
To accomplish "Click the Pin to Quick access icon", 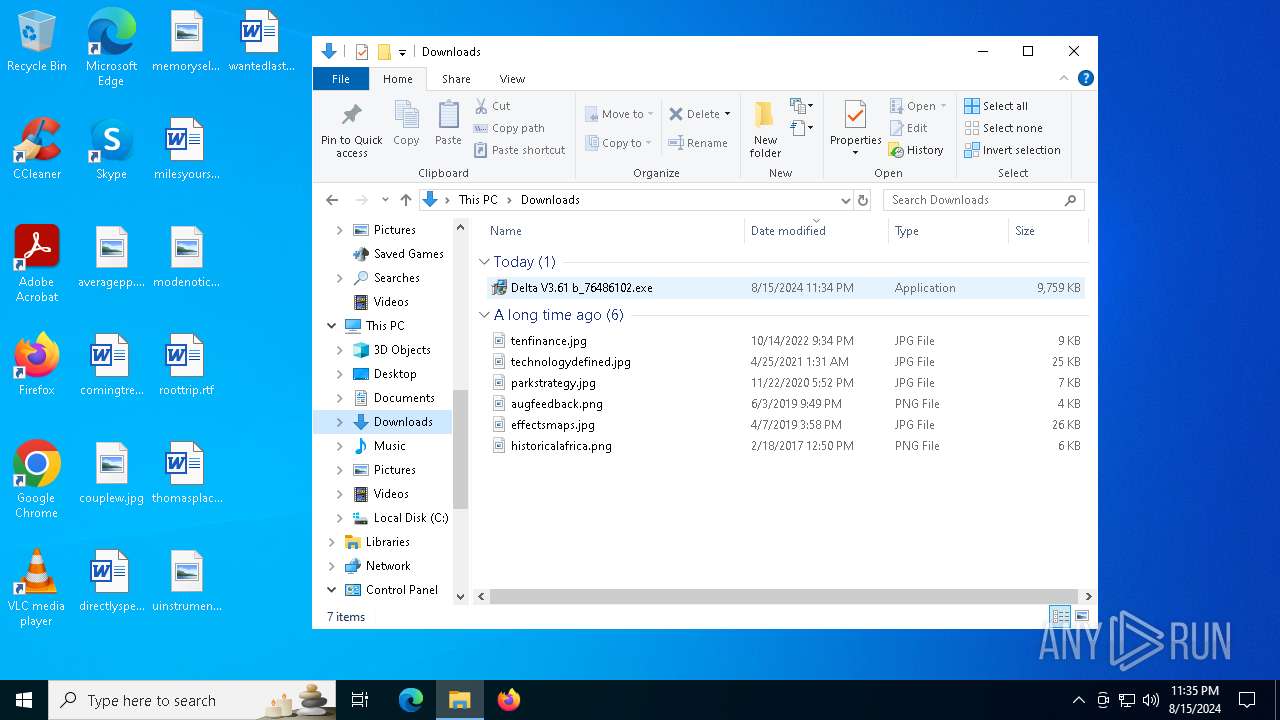I will click(x=351, y=115).
